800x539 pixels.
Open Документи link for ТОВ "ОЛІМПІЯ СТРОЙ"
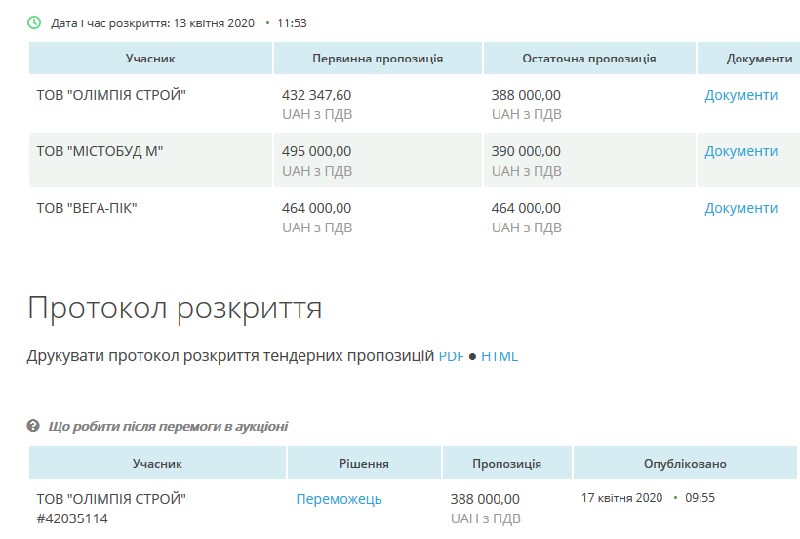coord(741,95)
